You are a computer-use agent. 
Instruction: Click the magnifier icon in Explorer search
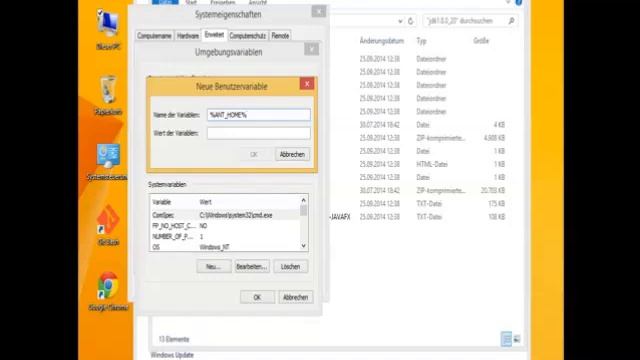pos(511,21)
